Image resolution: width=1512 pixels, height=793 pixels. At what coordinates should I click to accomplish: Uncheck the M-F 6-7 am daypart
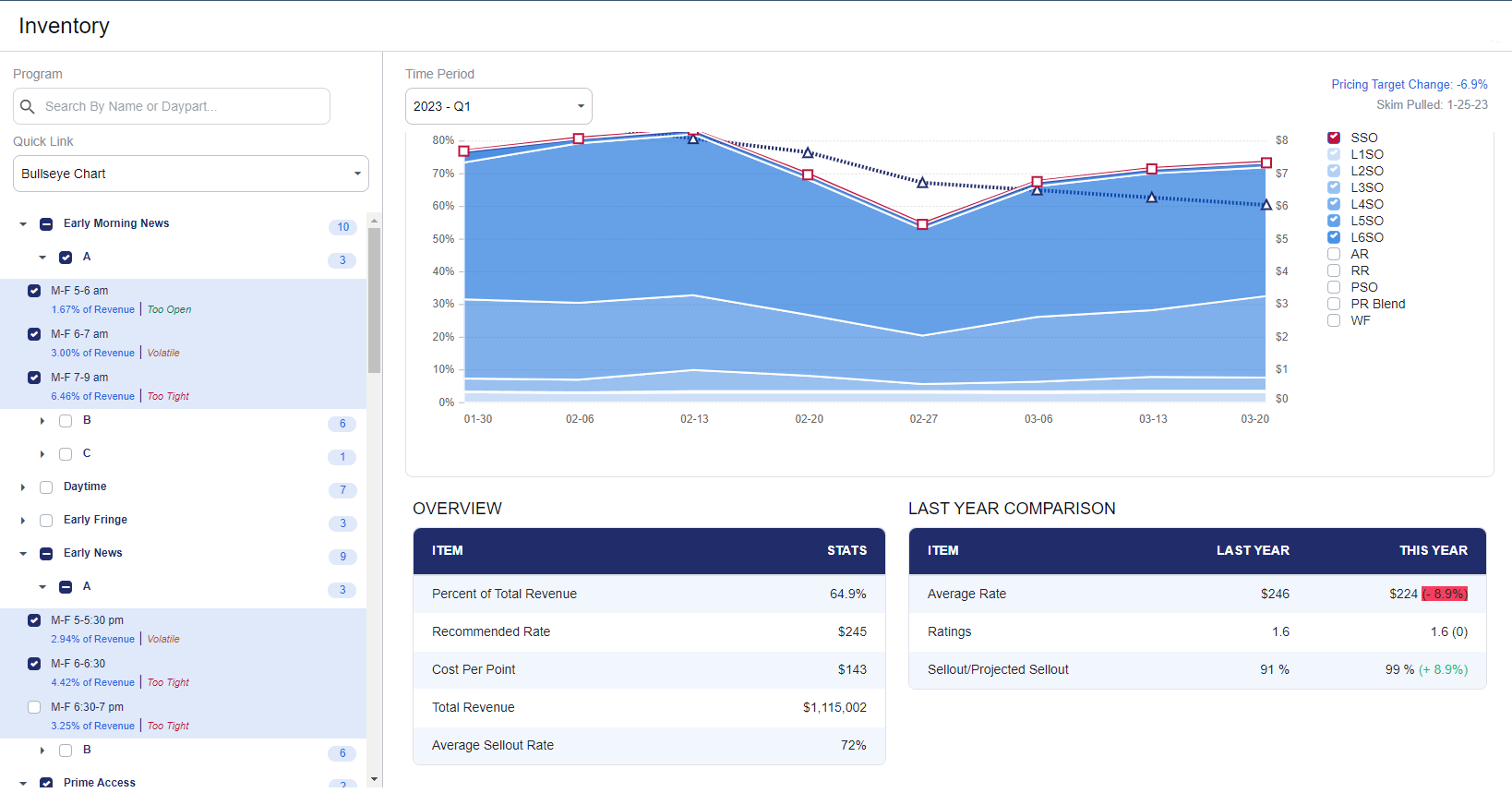(34, 334)
